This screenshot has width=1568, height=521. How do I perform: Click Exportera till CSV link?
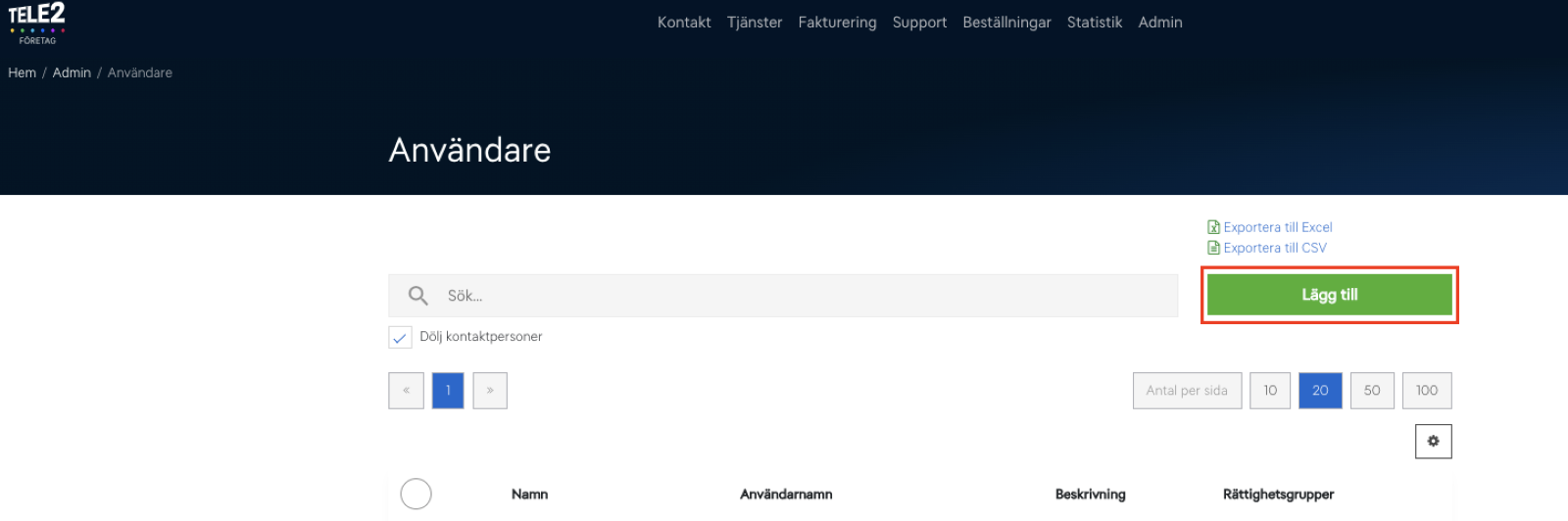click(1275, 248)
